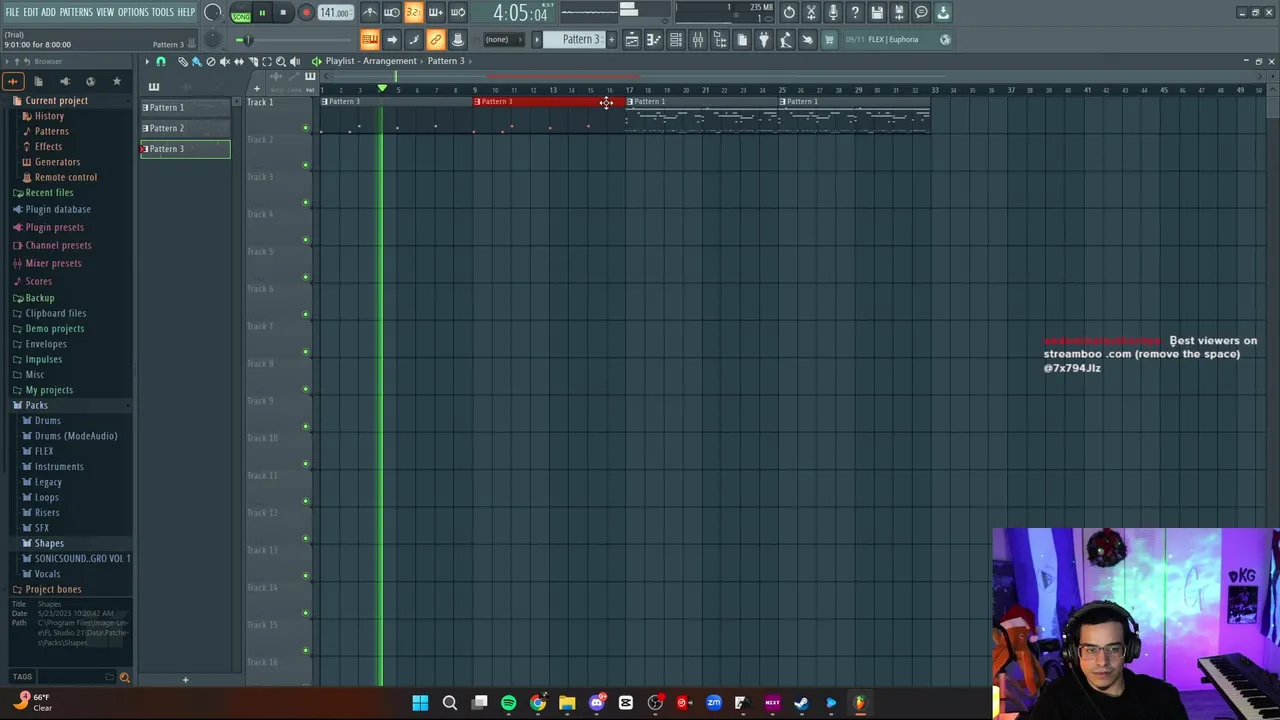The image size is (1280, 720).
Task: Open the OPTIONS menu
Action: coord(133,12)
